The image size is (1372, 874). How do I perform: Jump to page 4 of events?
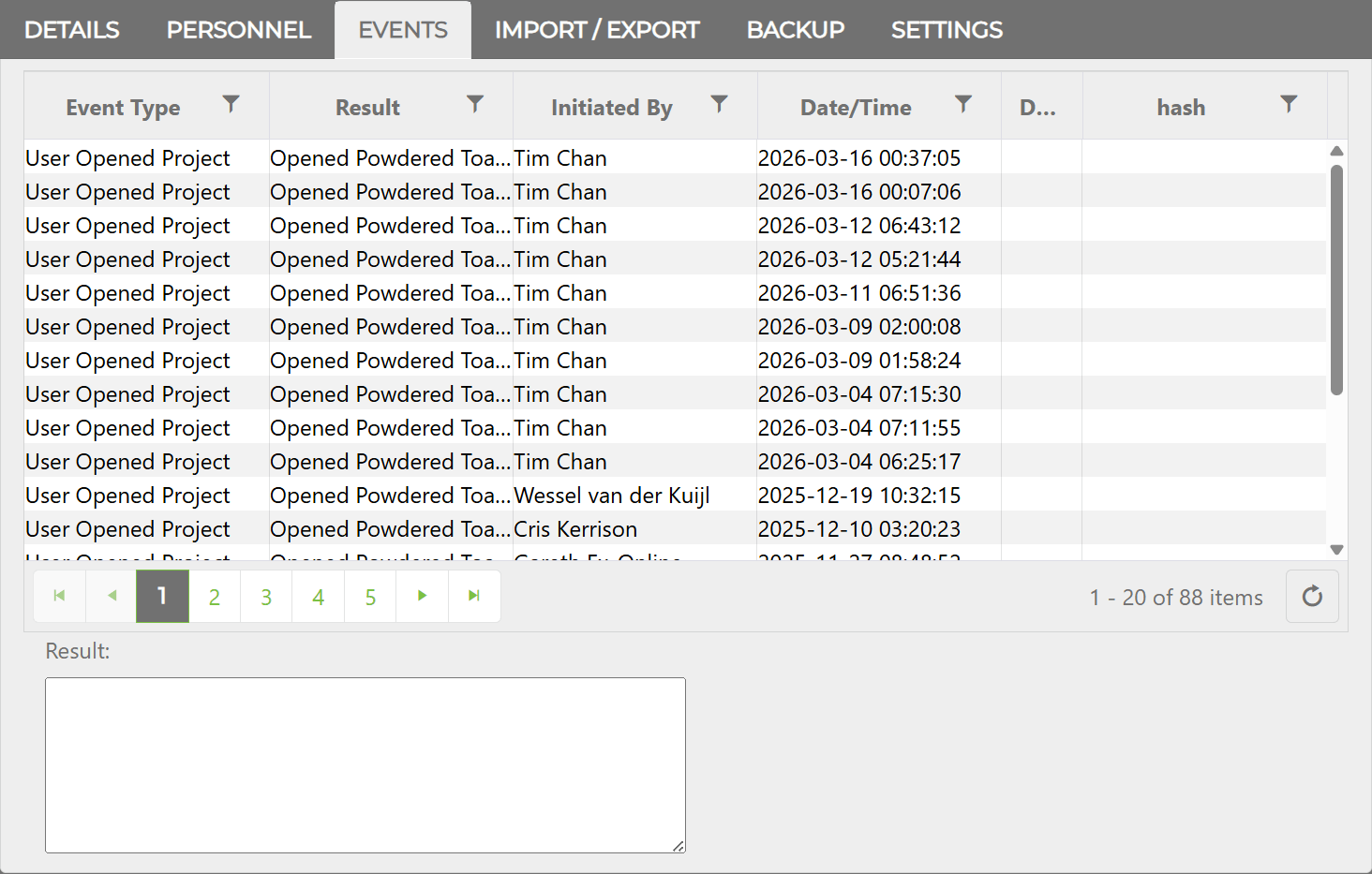tap(319, 596)
